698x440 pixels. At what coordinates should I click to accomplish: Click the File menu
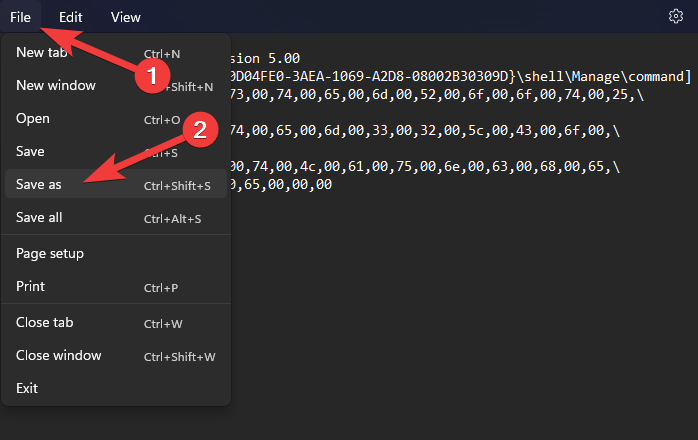pyautogui.click(x=21, y=17)
